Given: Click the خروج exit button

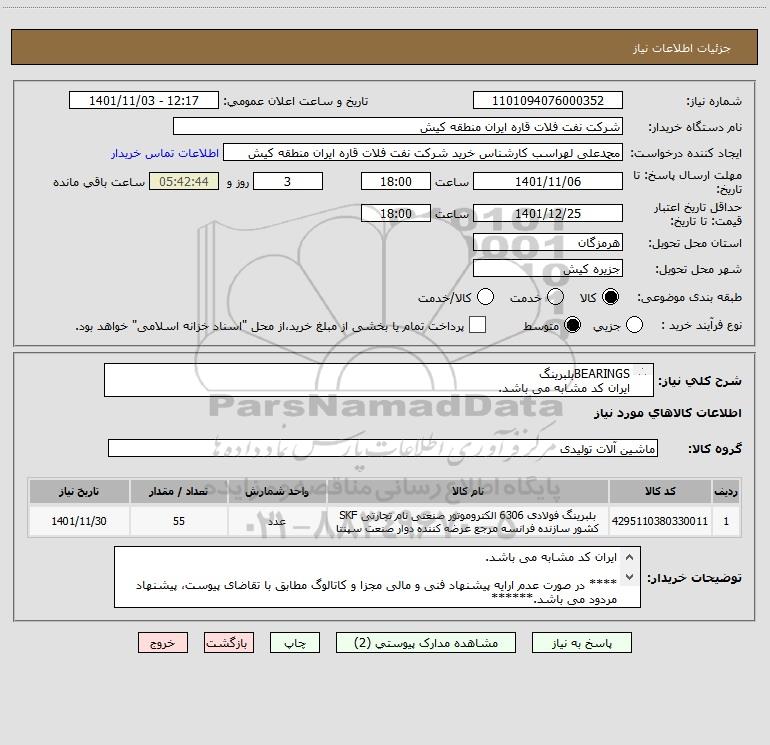Looking at the screenshot, I should click(x=163, y=643).
